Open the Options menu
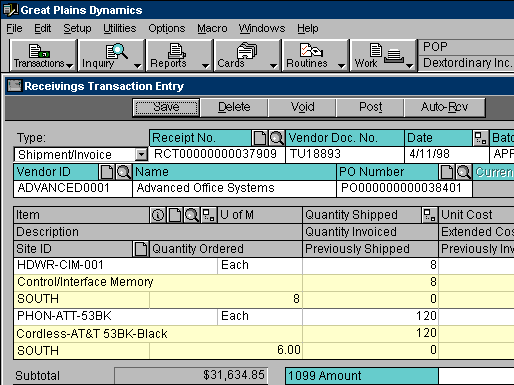This screenshot has width=514, height=385. pos(167,29)
